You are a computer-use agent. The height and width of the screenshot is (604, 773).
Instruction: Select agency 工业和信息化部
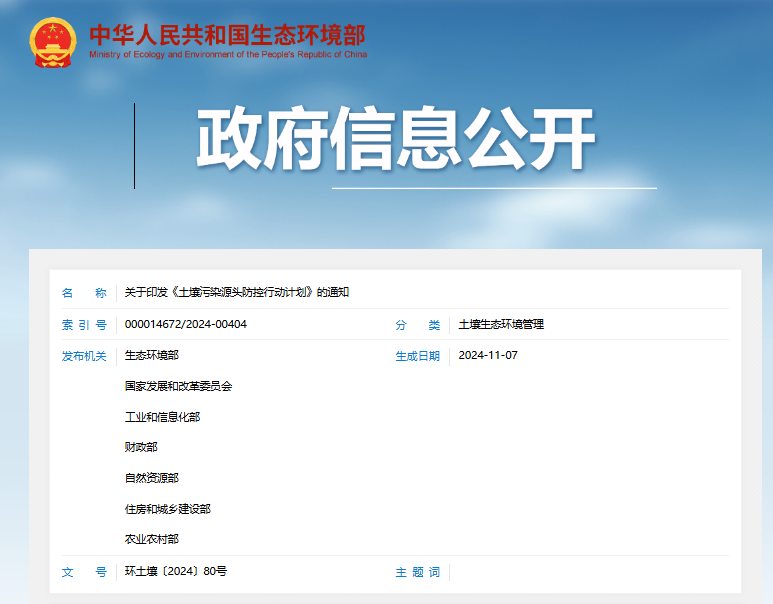[x=162, y=417]
